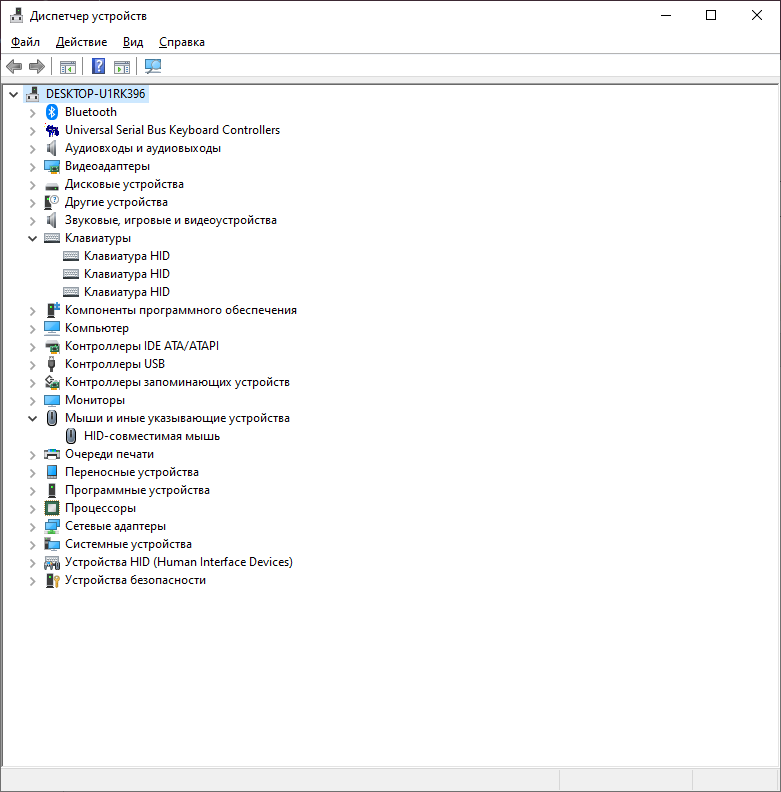Click the Мониторы category icon

pyautogui.click(x=52, y=400)
